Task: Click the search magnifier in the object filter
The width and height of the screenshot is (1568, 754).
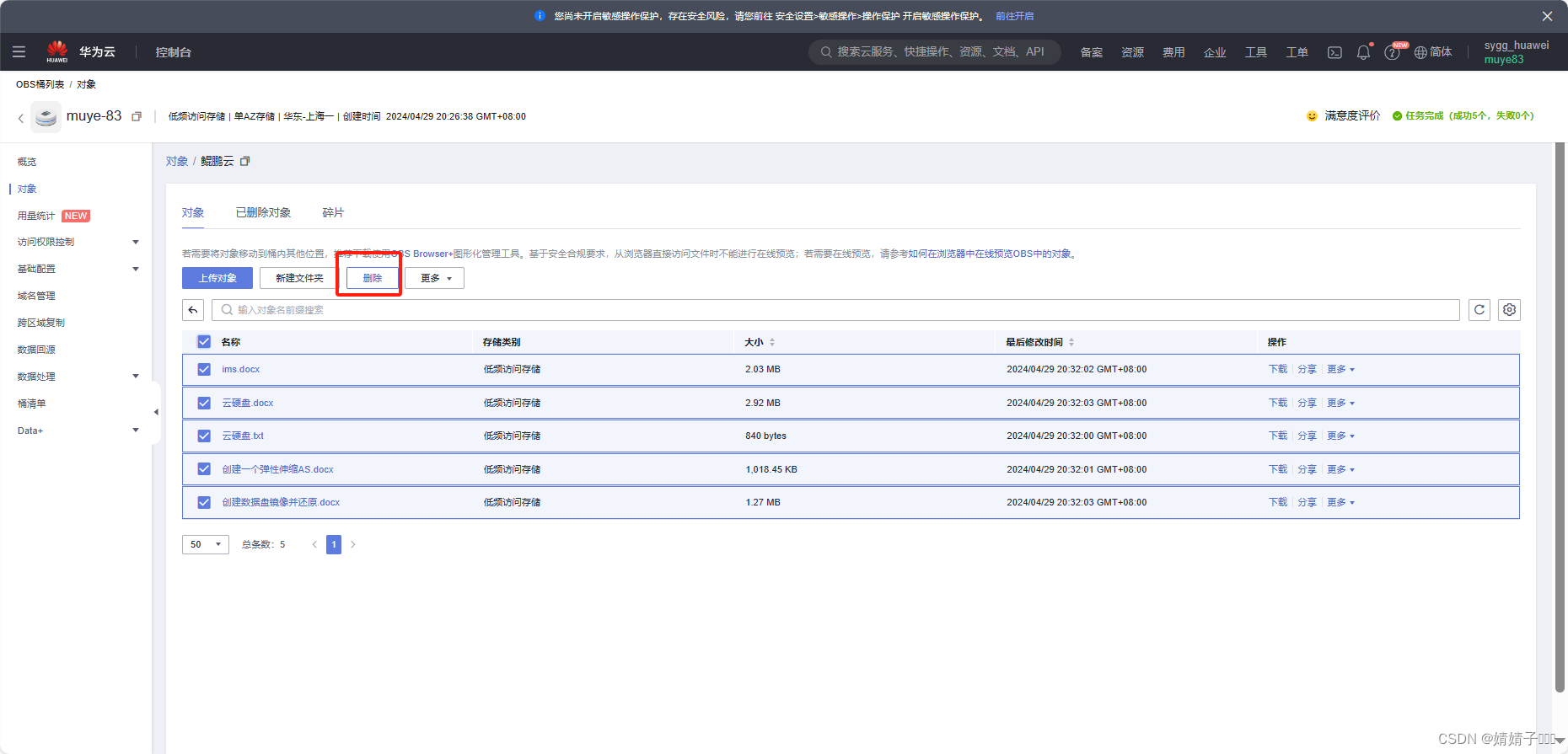Action: point(227,310)
